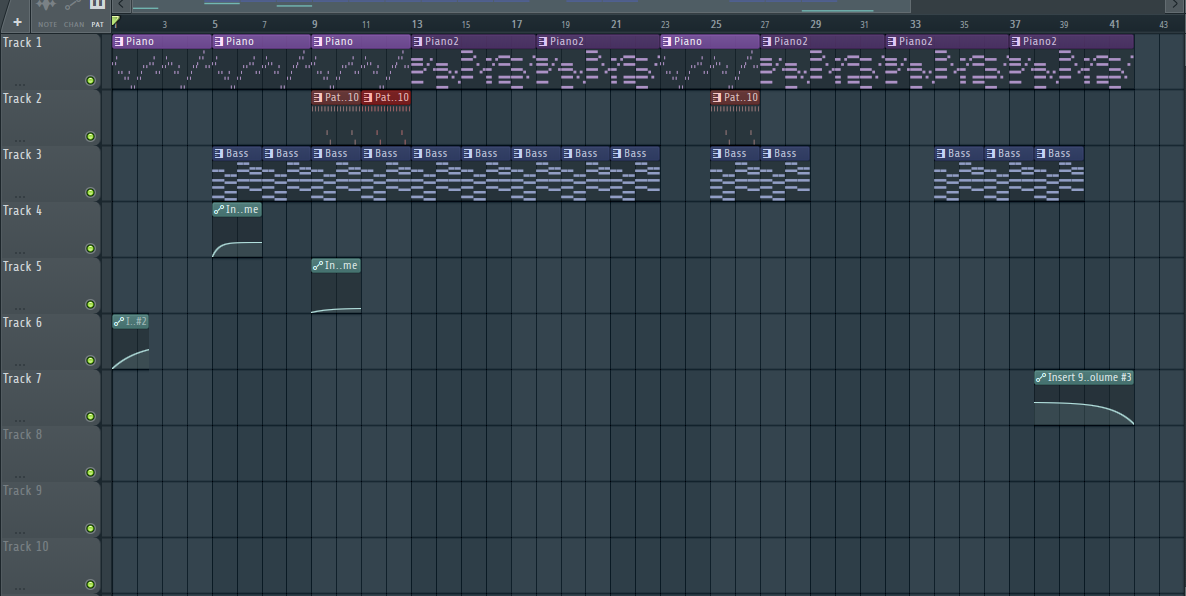Click pattern icon of Bass clip at bar 34

pyautogui.click(x=940, y=154)
